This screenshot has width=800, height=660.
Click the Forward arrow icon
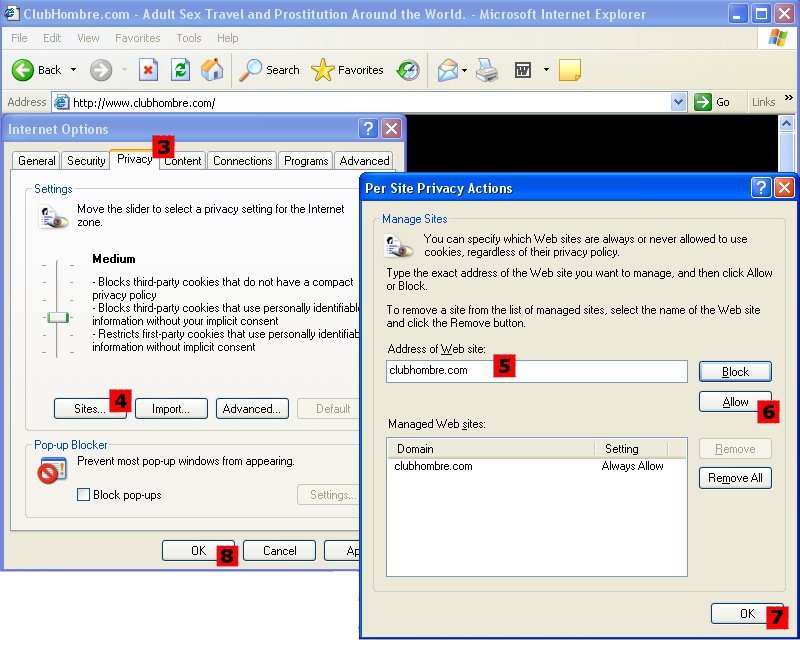click(101, 70)
